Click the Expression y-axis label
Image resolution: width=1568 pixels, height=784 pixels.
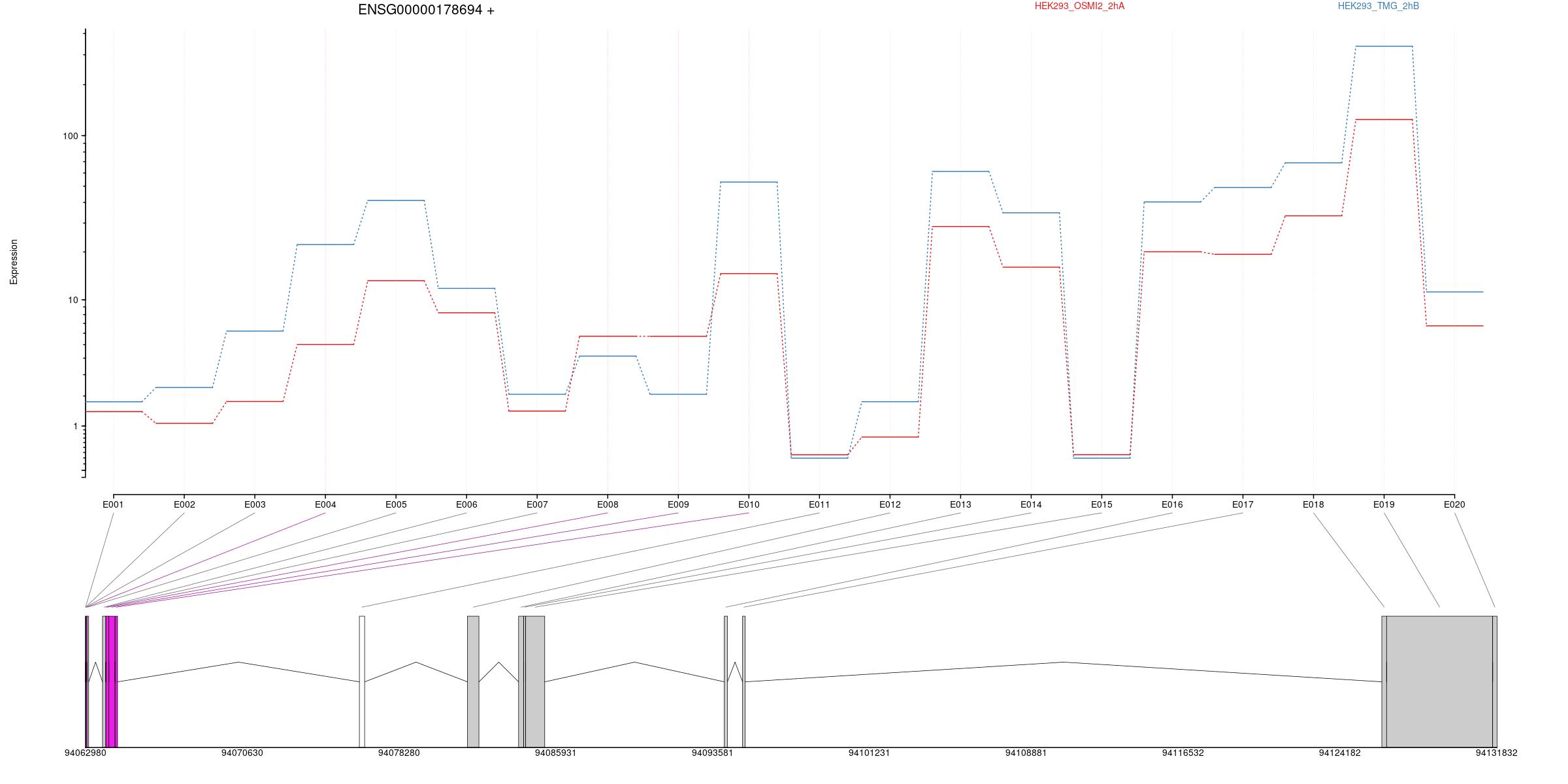[14, 261]
